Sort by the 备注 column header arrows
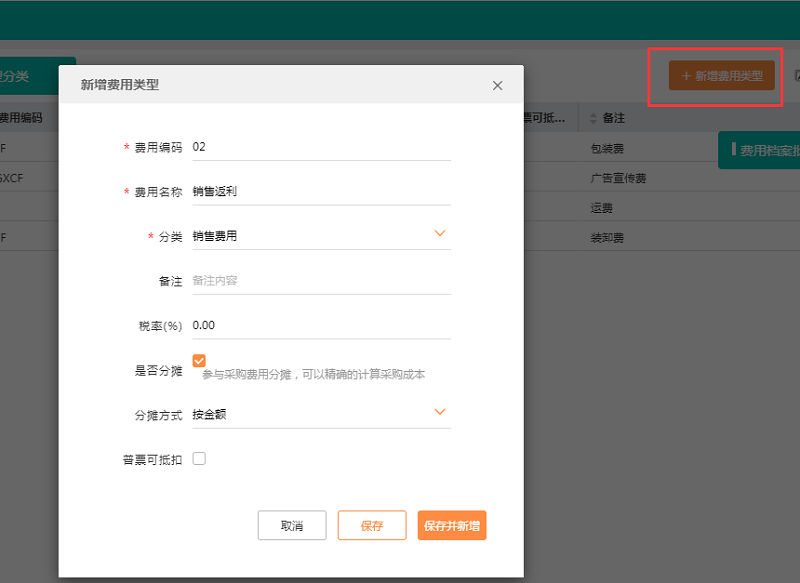The width and height of the screenshot is (800, 583). click(x=593, y=118)
